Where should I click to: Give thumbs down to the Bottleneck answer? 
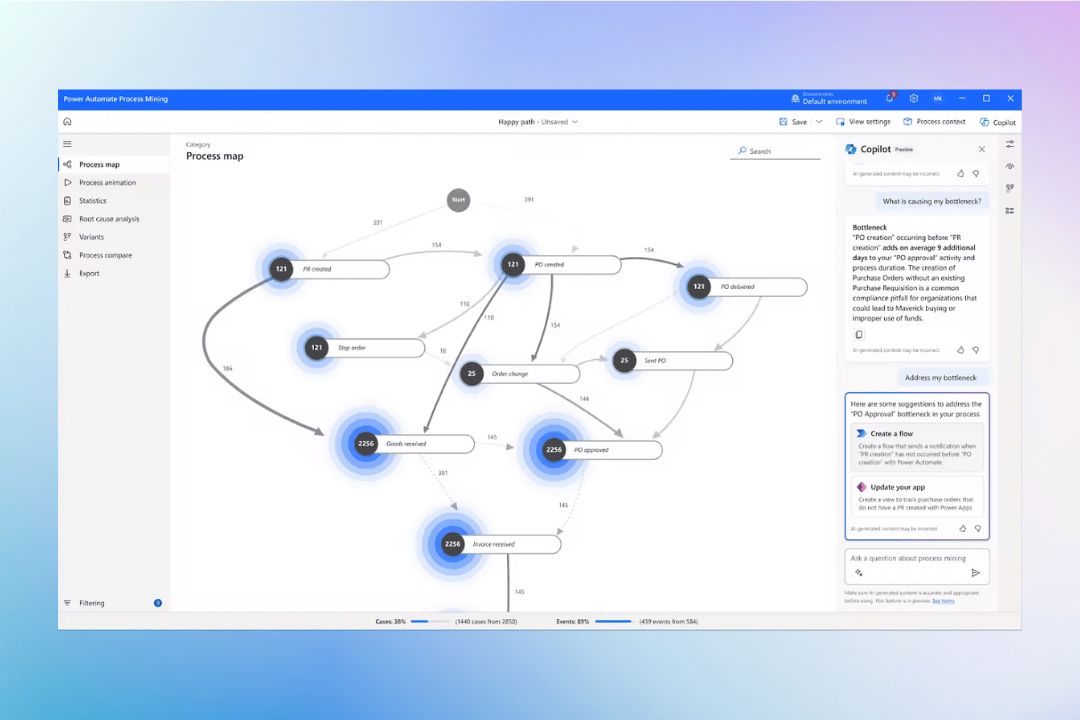[x=976, y=350]
